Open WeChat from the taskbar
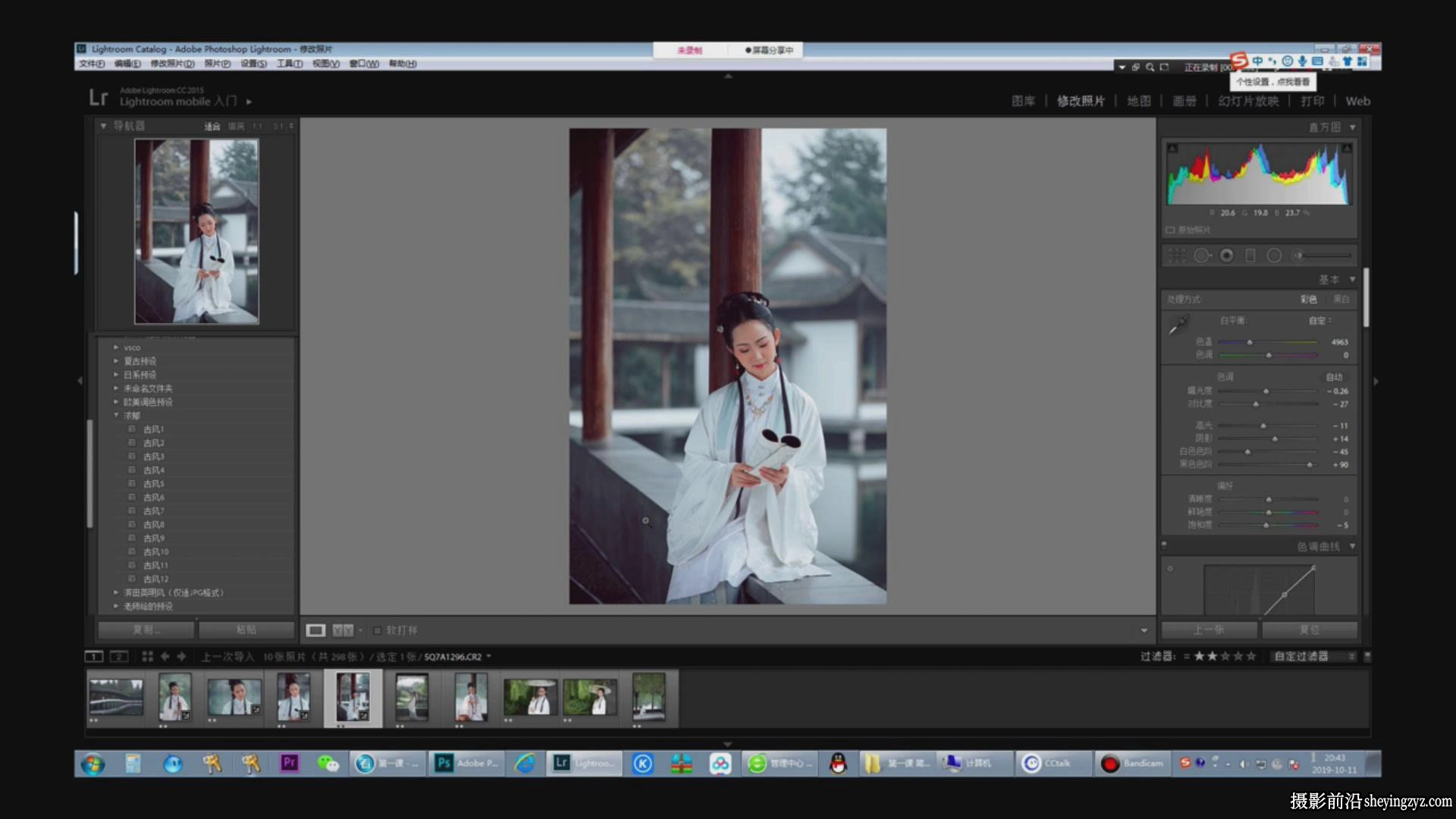 pos(328,763)
